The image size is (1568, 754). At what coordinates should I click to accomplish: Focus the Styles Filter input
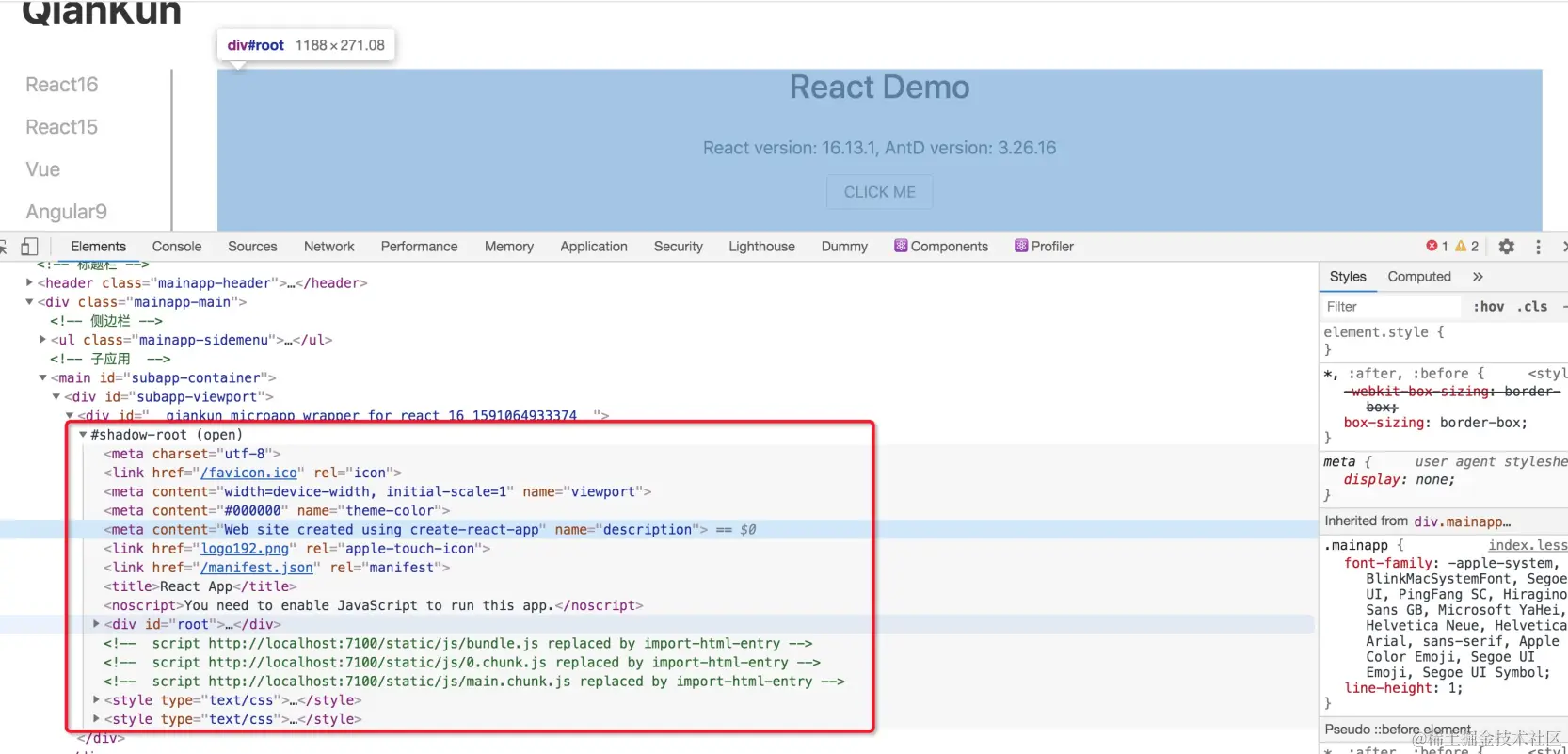point(1391,307)
